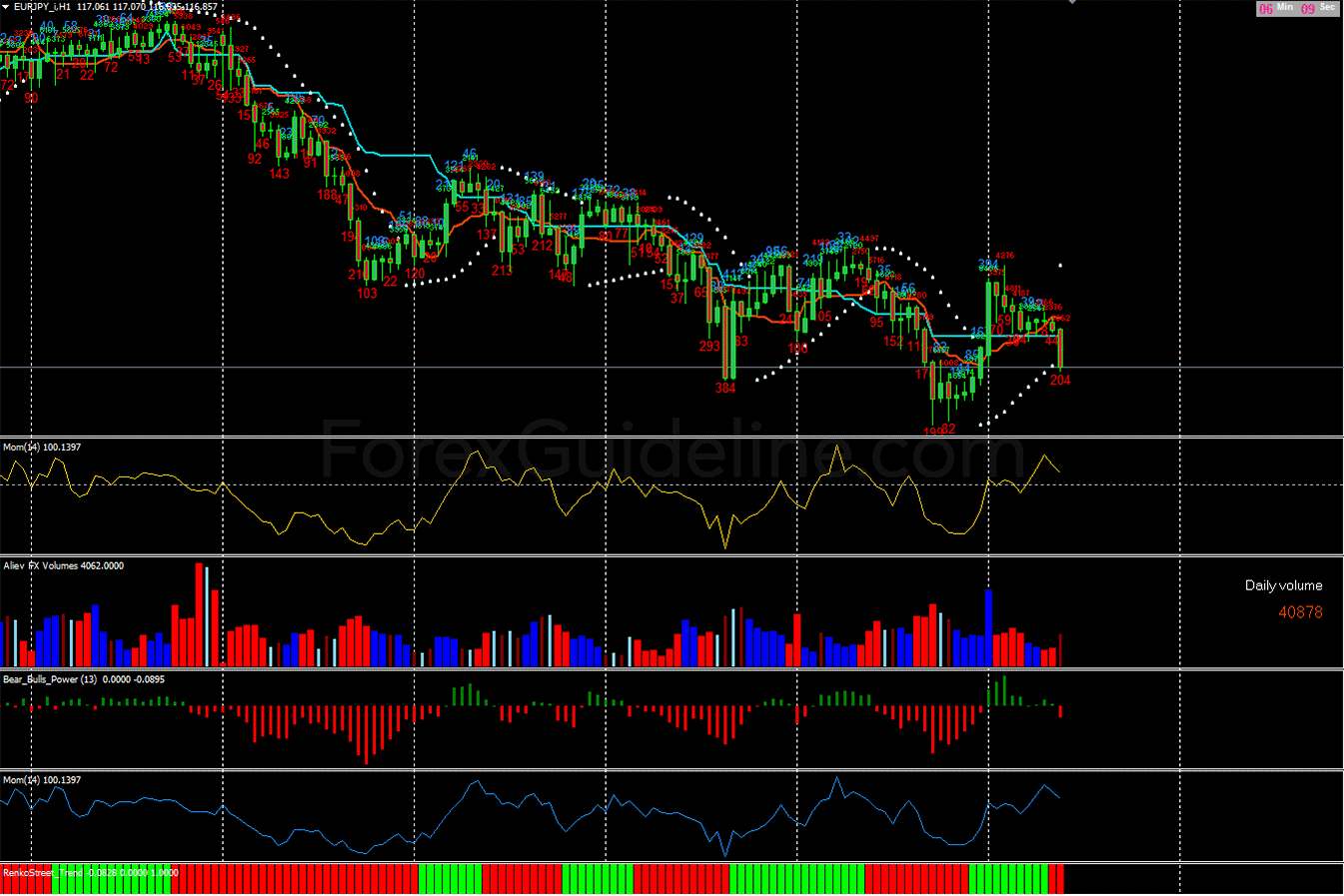Select the Aliev FX Volumes 4062.0000 label
The width and height of the screenshot is (1344, 896).
[64, 565]
